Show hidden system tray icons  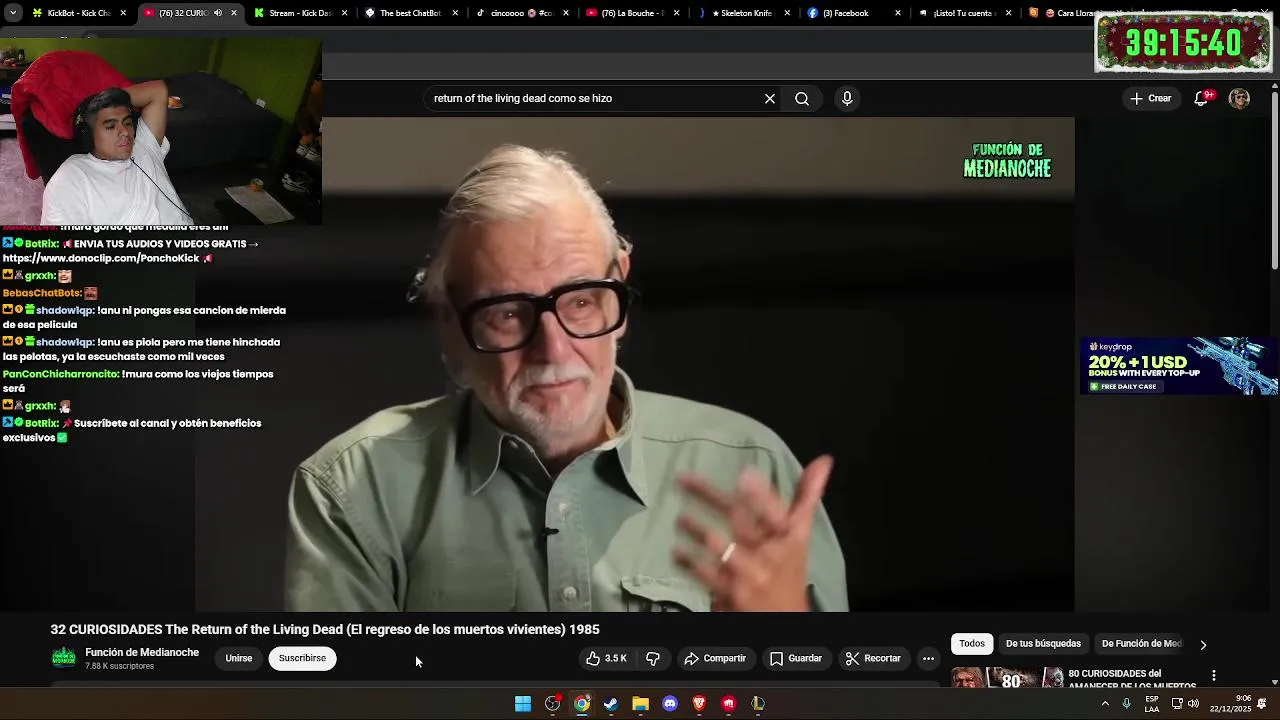[1105, 704]
